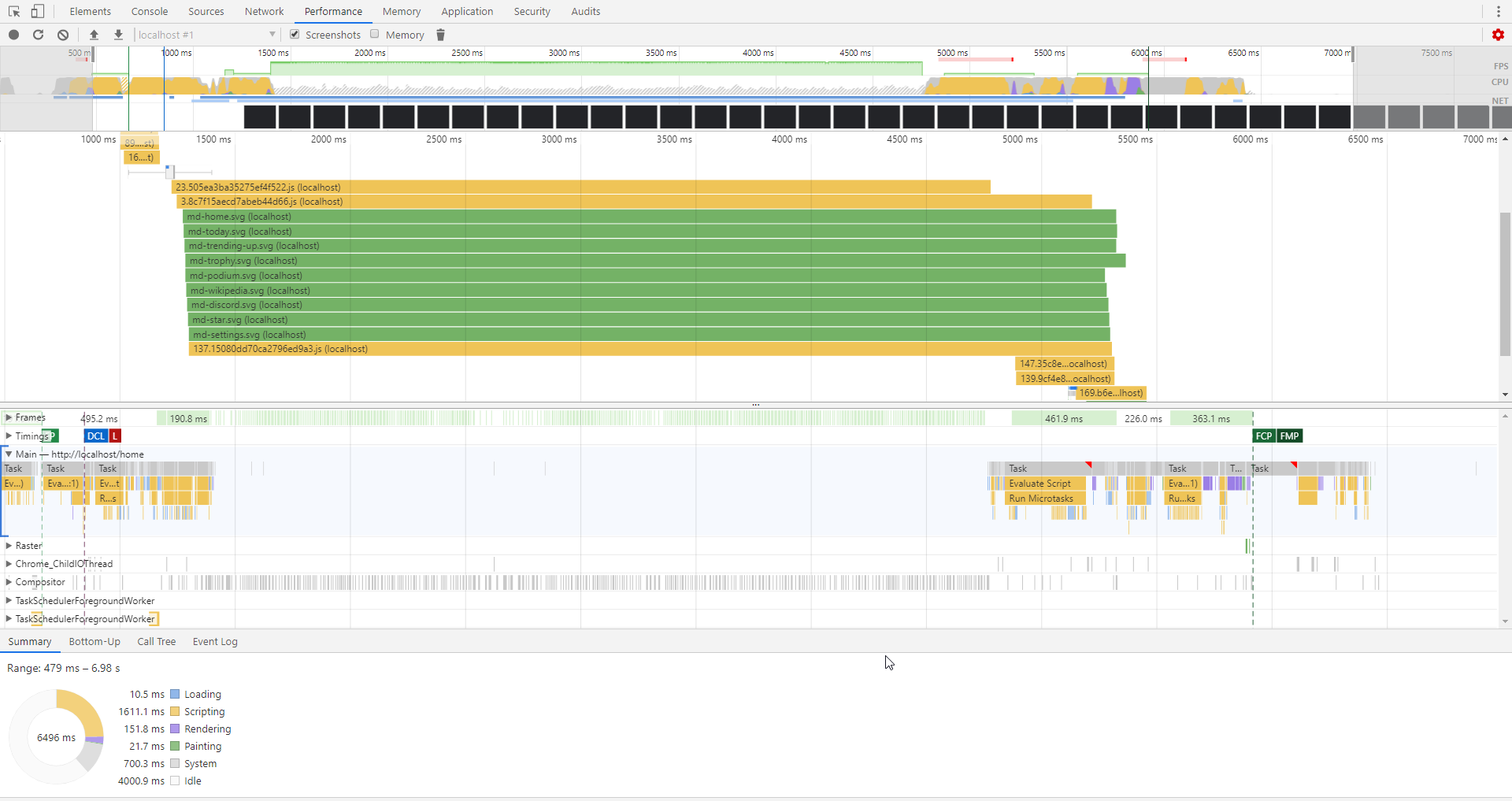Open the Console panel
The image size is (1512, 801).
tap(150, 11)
